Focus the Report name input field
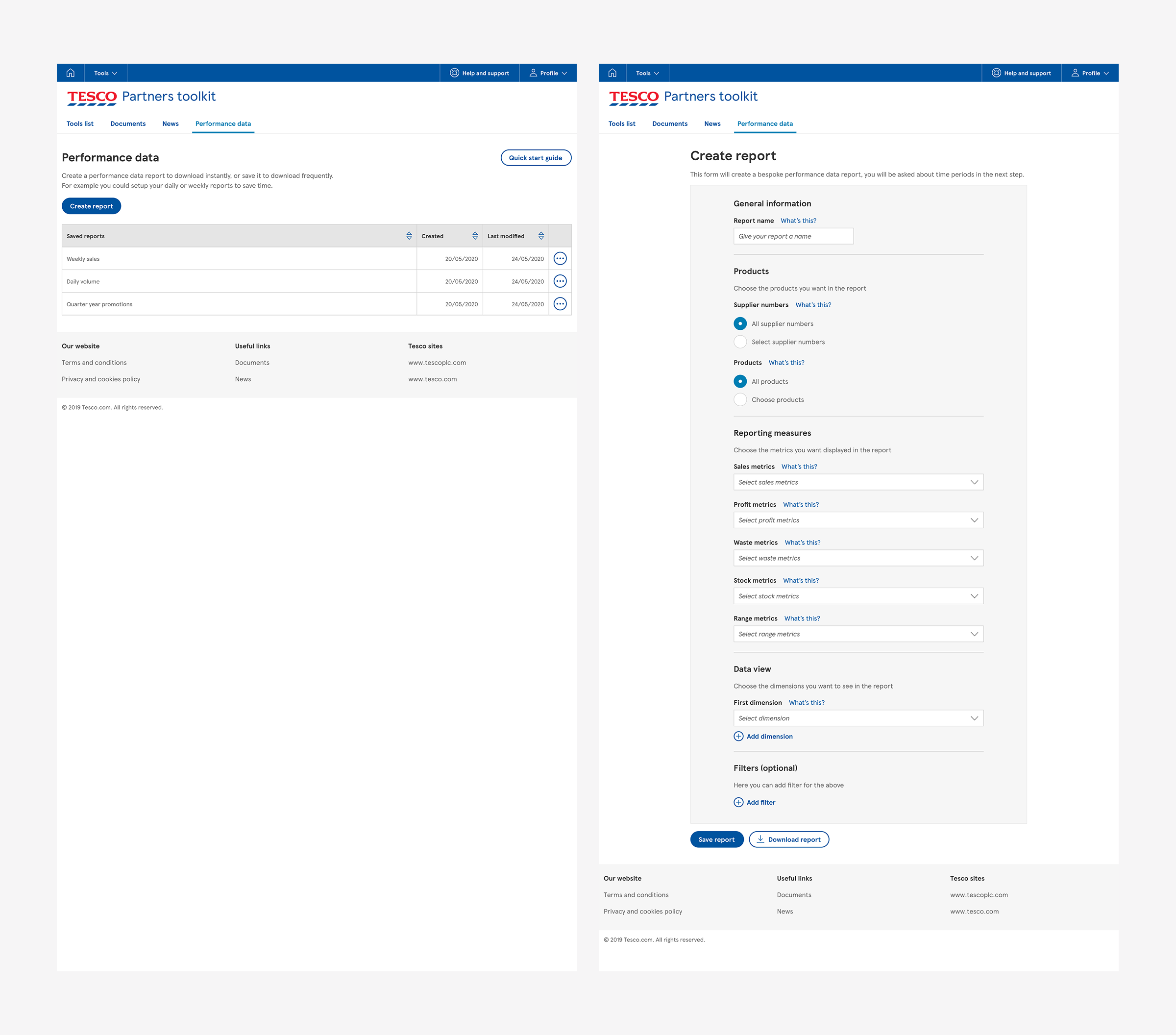This screenshot has height=1035, width=1176. tap(793, 237)
